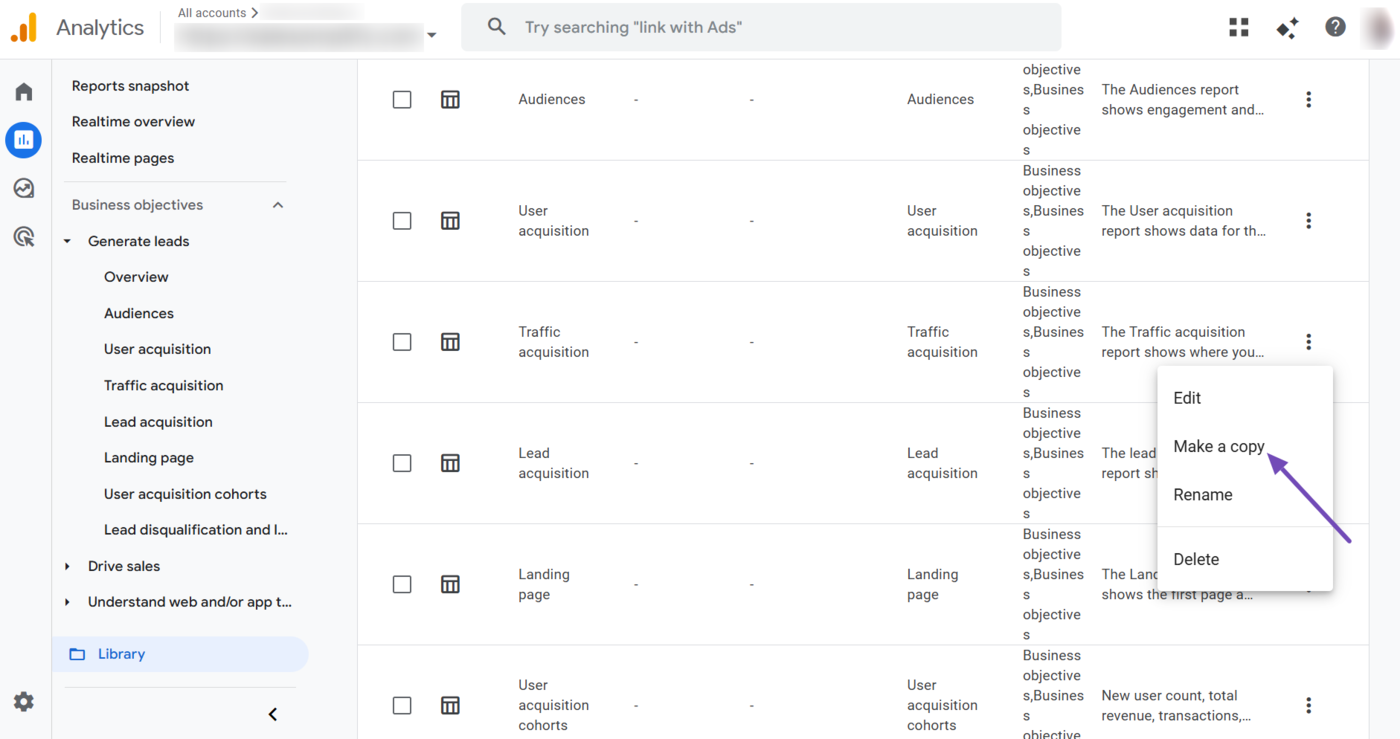
Task: Open the Google apps grid icon
Action: [1239, 27]
